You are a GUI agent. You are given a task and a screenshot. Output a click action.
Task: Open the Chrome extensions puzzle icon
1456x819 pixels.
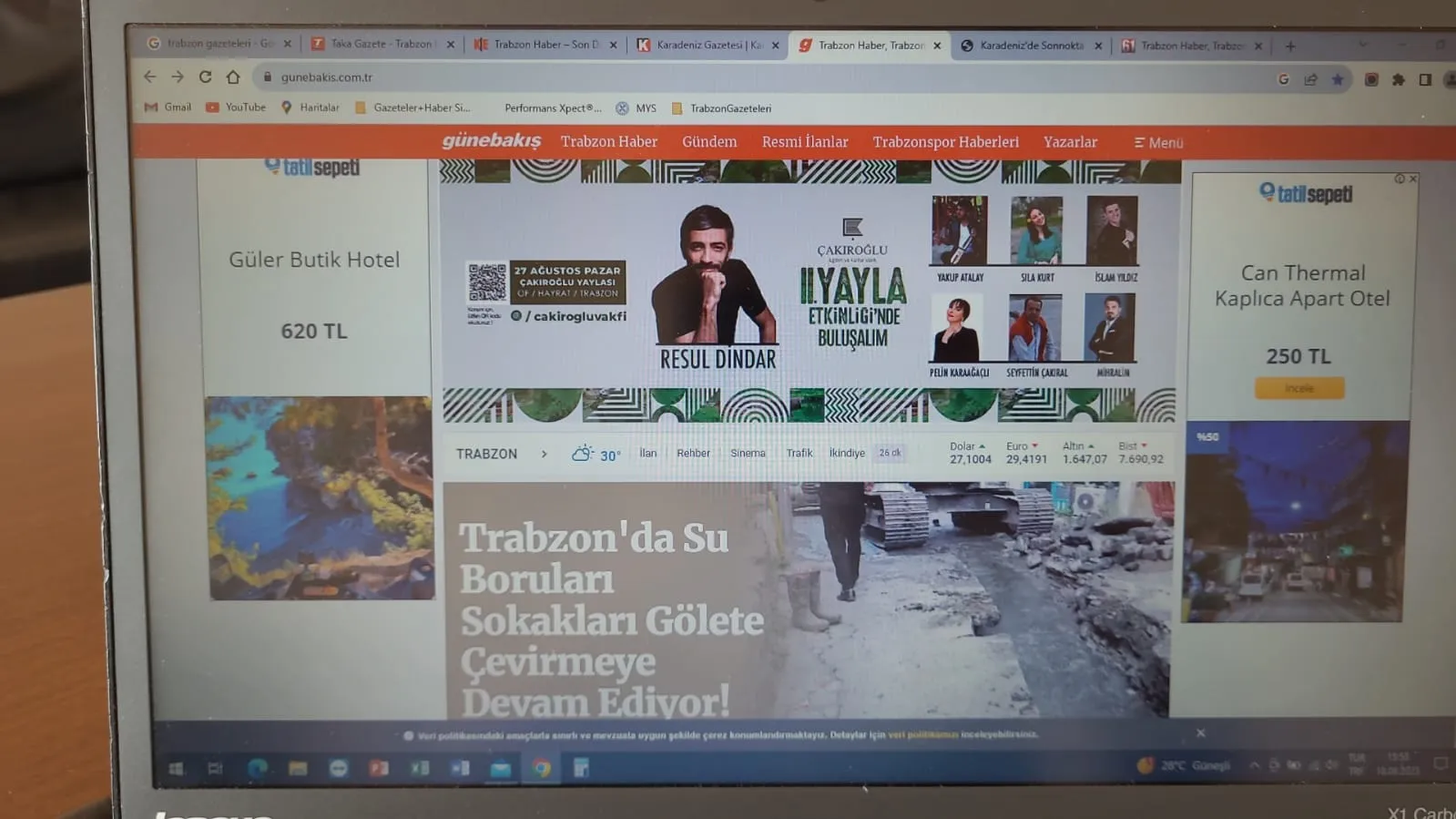coord(1398,80)
